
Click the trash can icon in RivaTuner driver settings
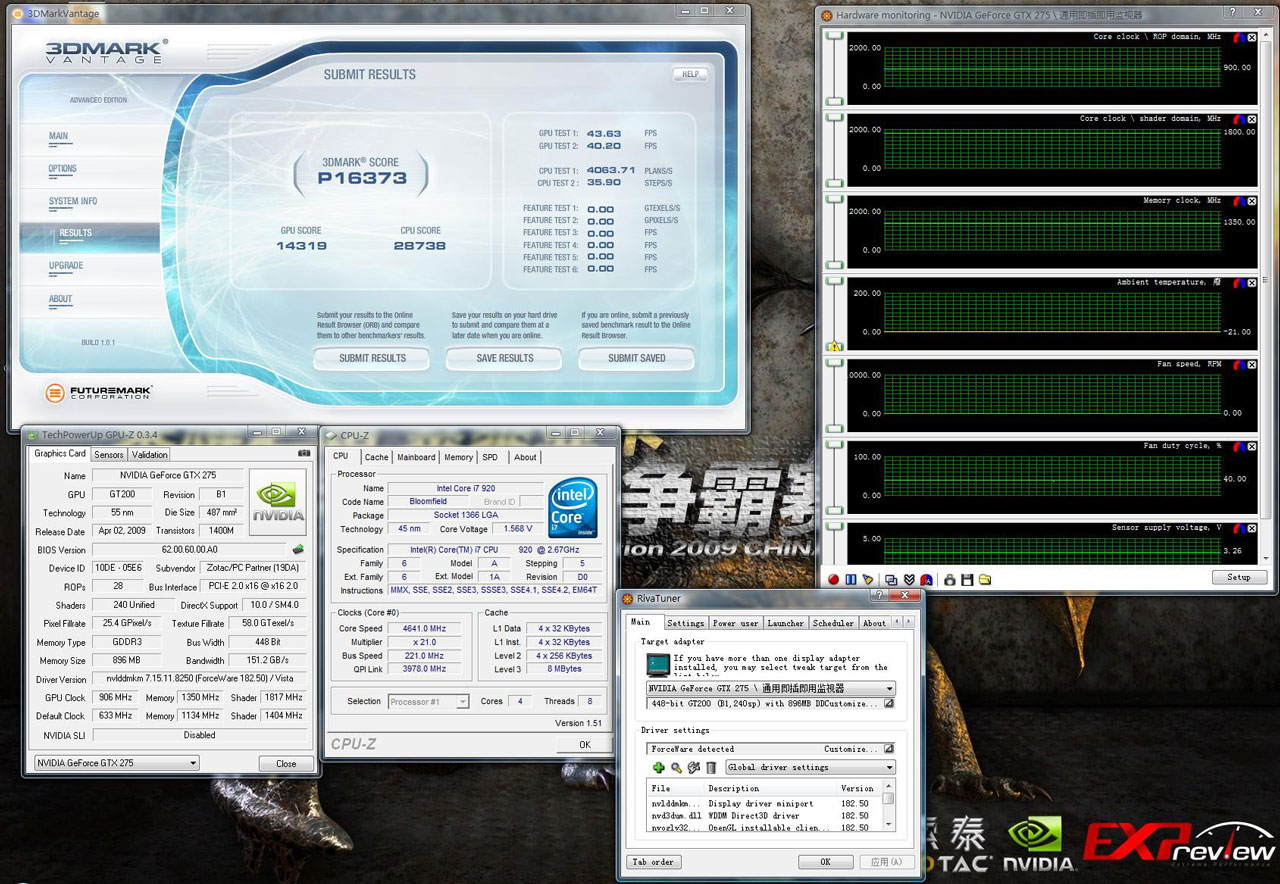coord(711,767)
